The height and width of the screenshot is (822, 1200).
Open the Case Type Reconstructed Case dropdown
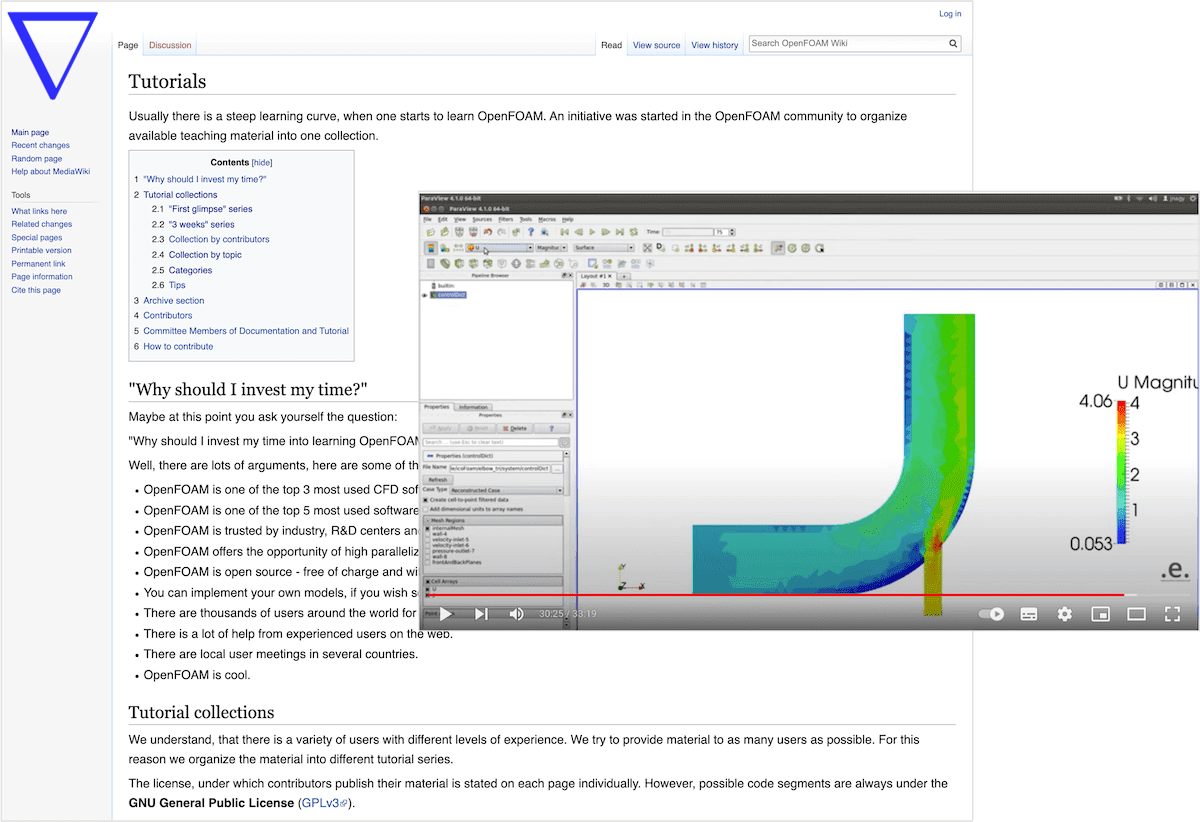pos(507,490)
